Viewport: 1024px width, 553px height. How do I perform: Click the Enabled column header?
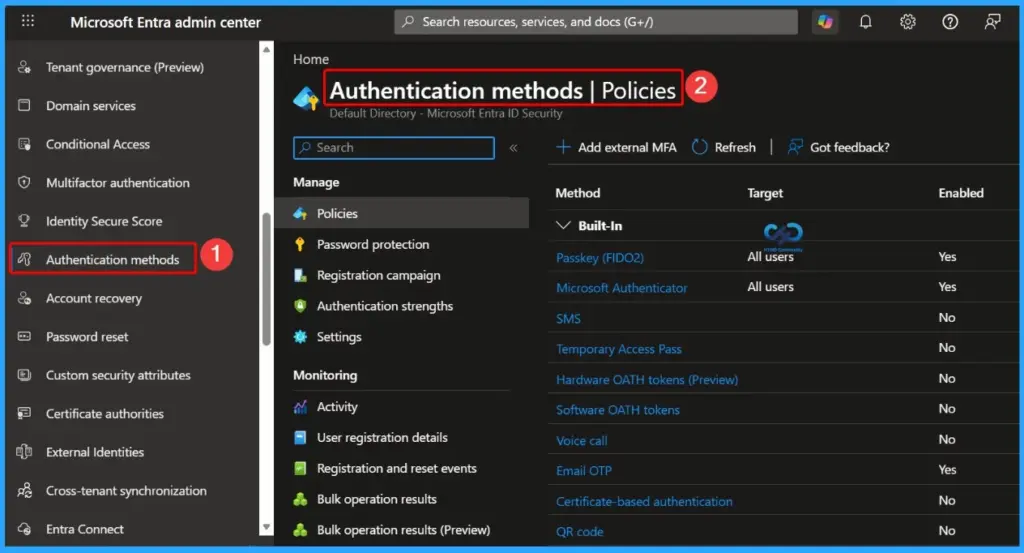point(961,193)
